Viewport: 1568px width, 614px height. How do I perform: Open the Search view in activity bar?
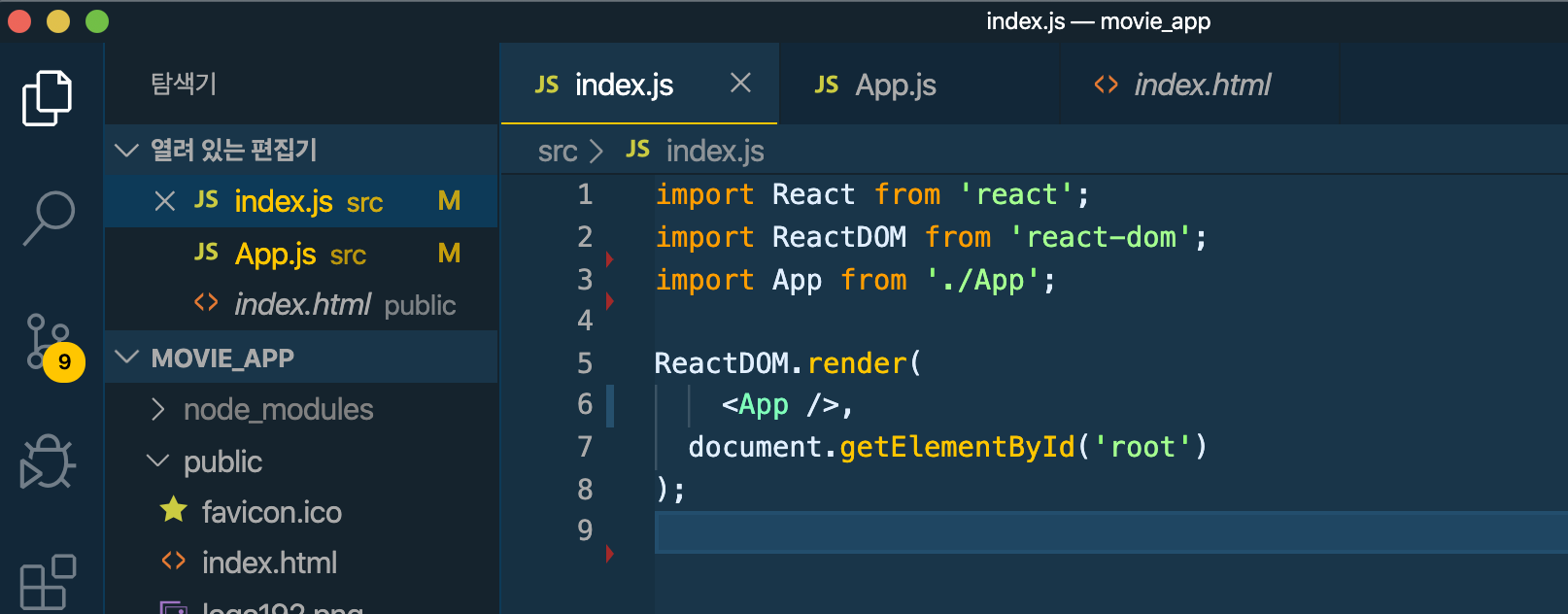pyautogui.click(x=48, y=218)
